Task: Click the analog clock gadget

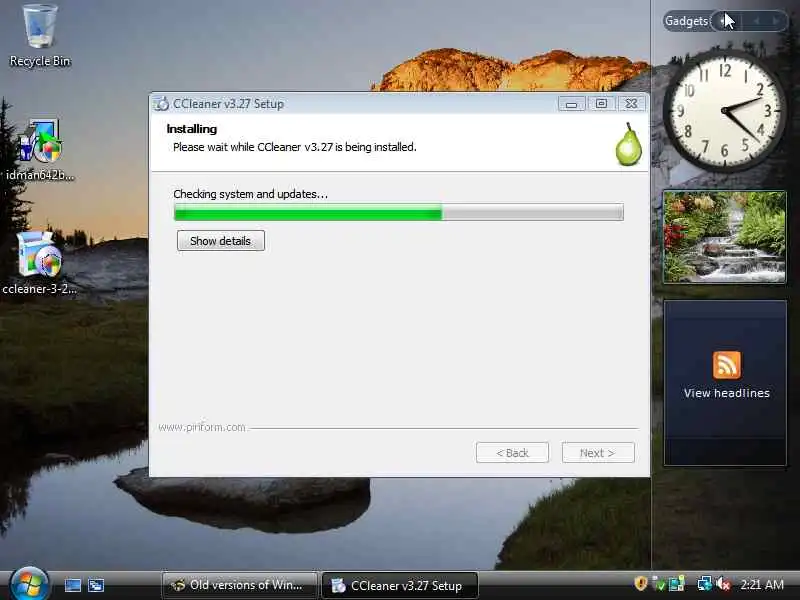Action: point(725,111)
